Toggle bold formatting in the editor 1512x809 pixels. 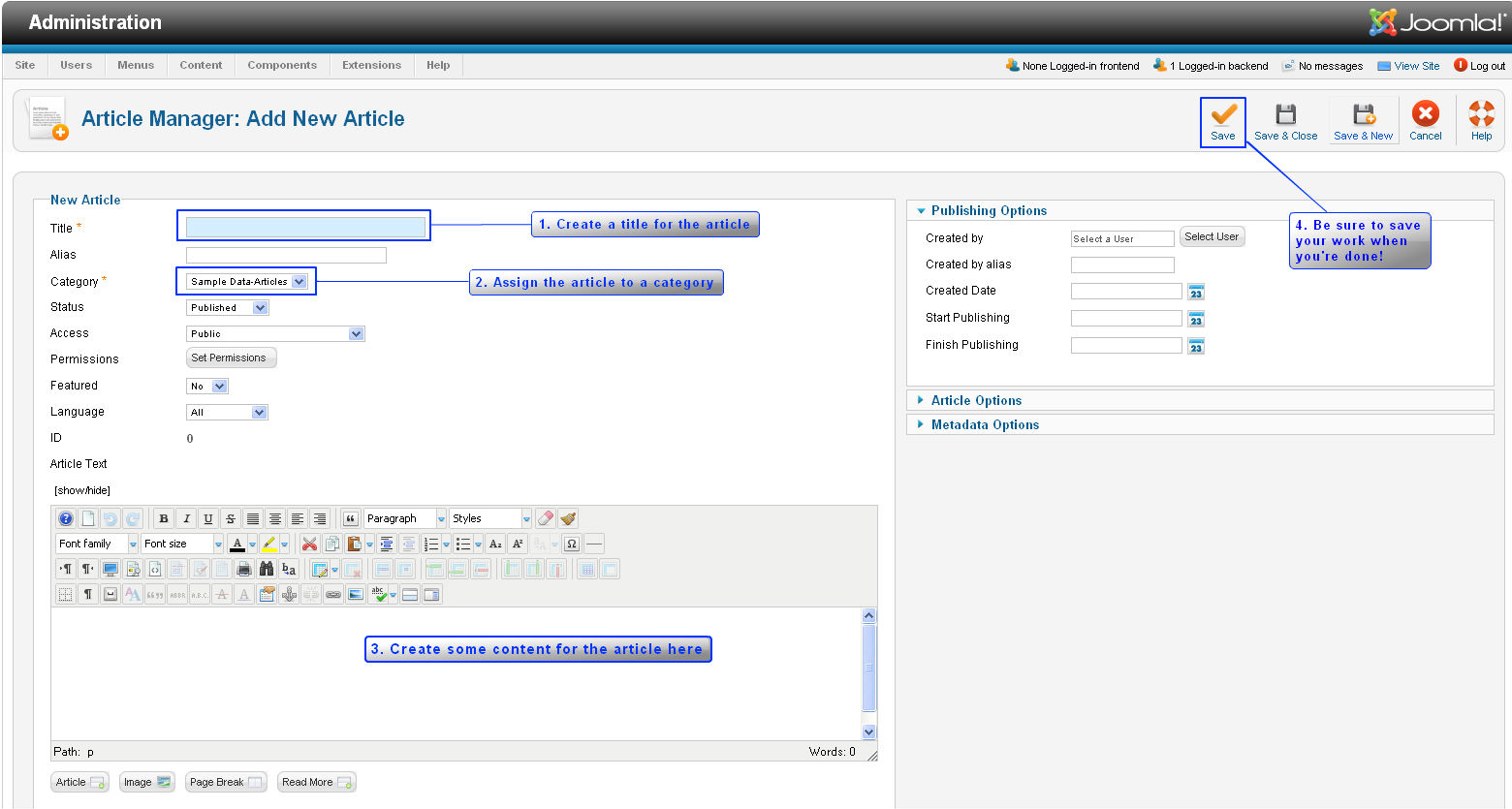(164, 519)
